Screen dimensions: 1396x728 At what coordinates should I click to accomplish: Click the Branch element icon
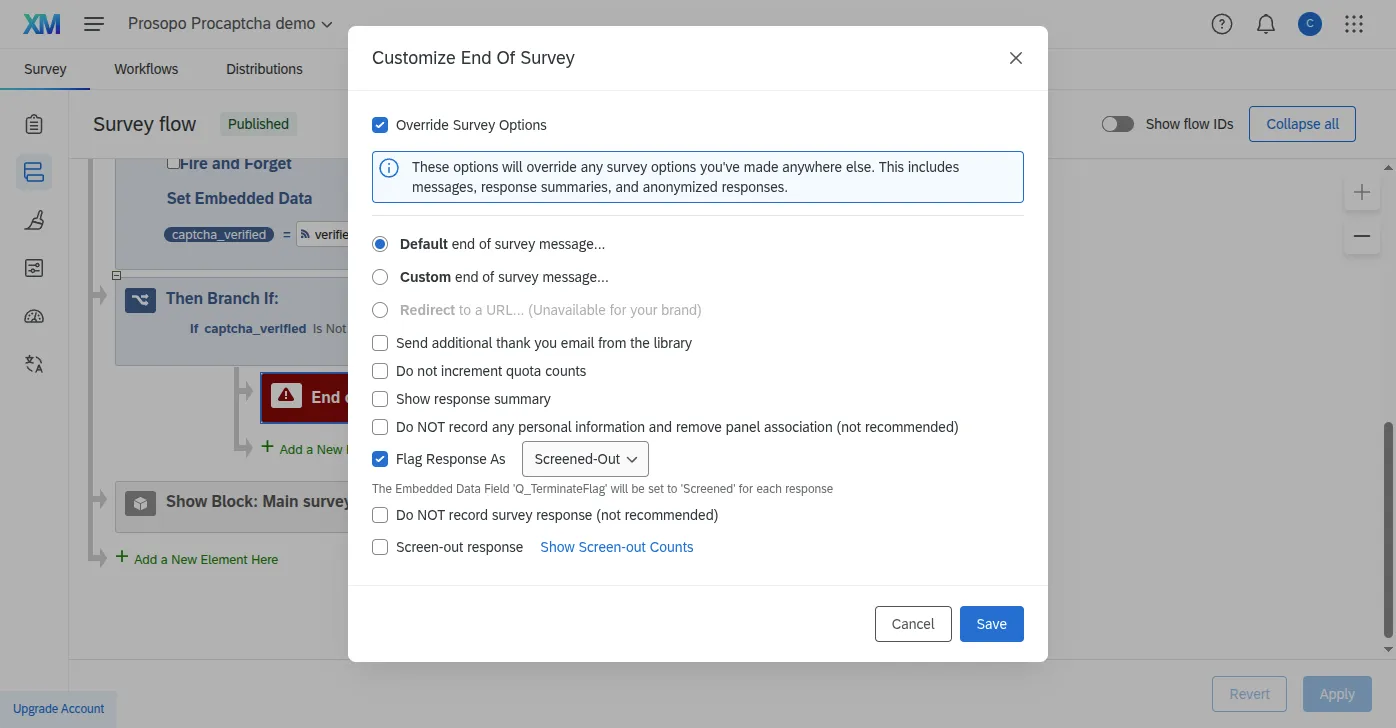coord(140,298)
